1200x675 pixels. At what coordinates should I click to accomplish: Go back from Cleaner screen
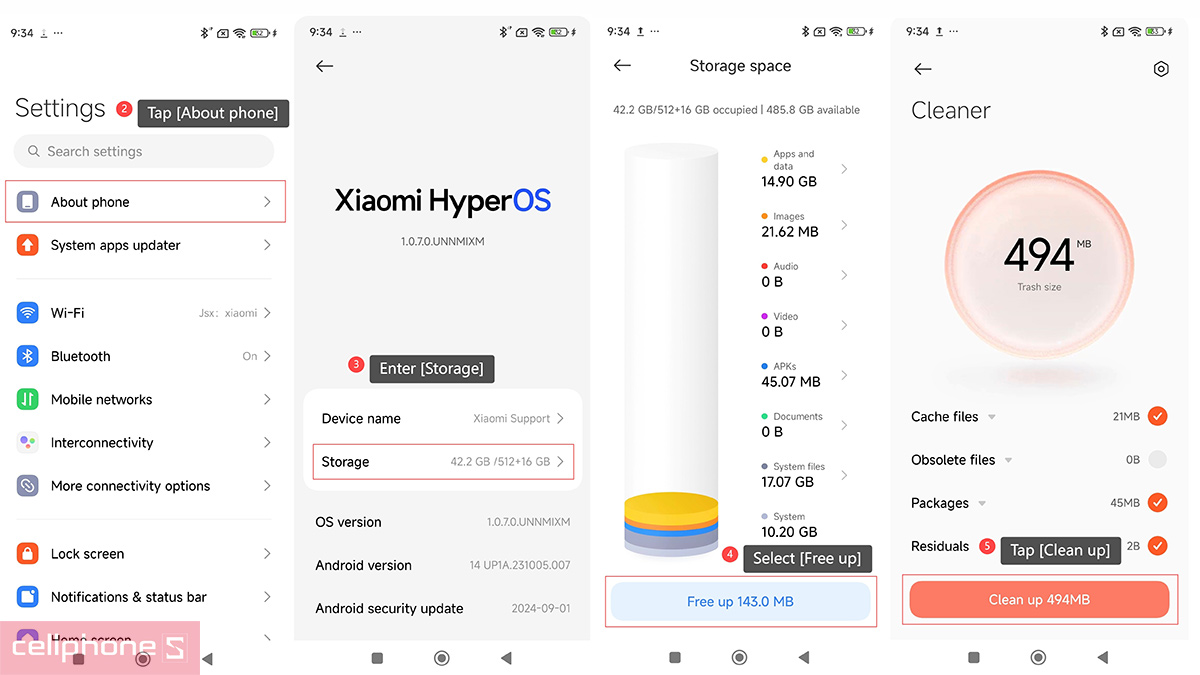923,69
